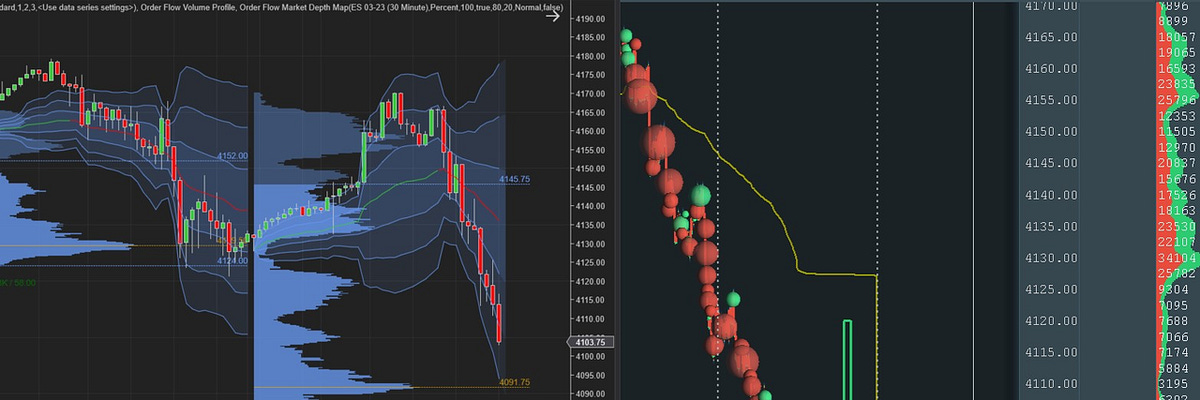Click the green bubble near 4140 level
This screenshot has width=1200, height=400.
[x=702, y=194]
